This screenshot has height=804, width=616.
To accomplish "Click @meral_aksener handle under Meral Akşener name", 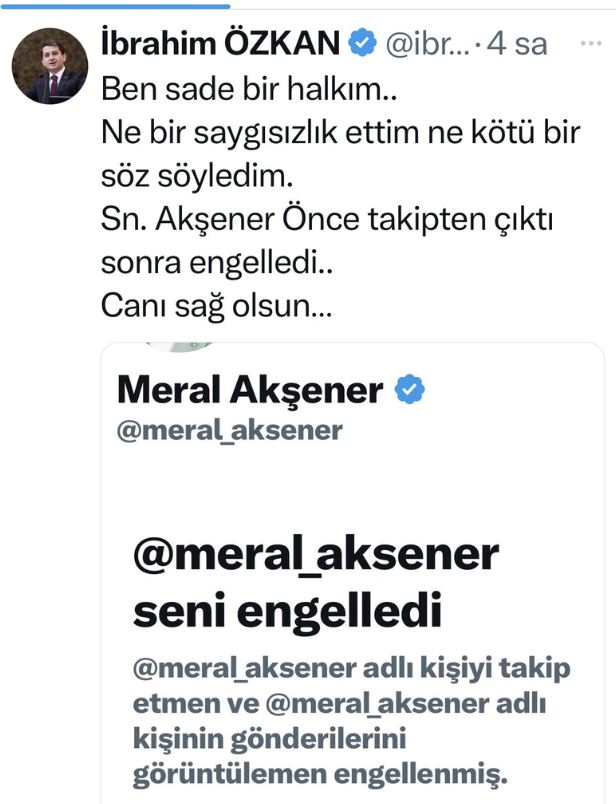I will pyautogui.click(x=230, y=430).
